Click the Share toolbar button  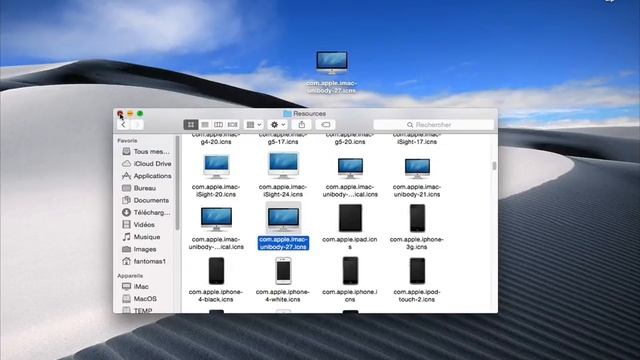[302, 124]
